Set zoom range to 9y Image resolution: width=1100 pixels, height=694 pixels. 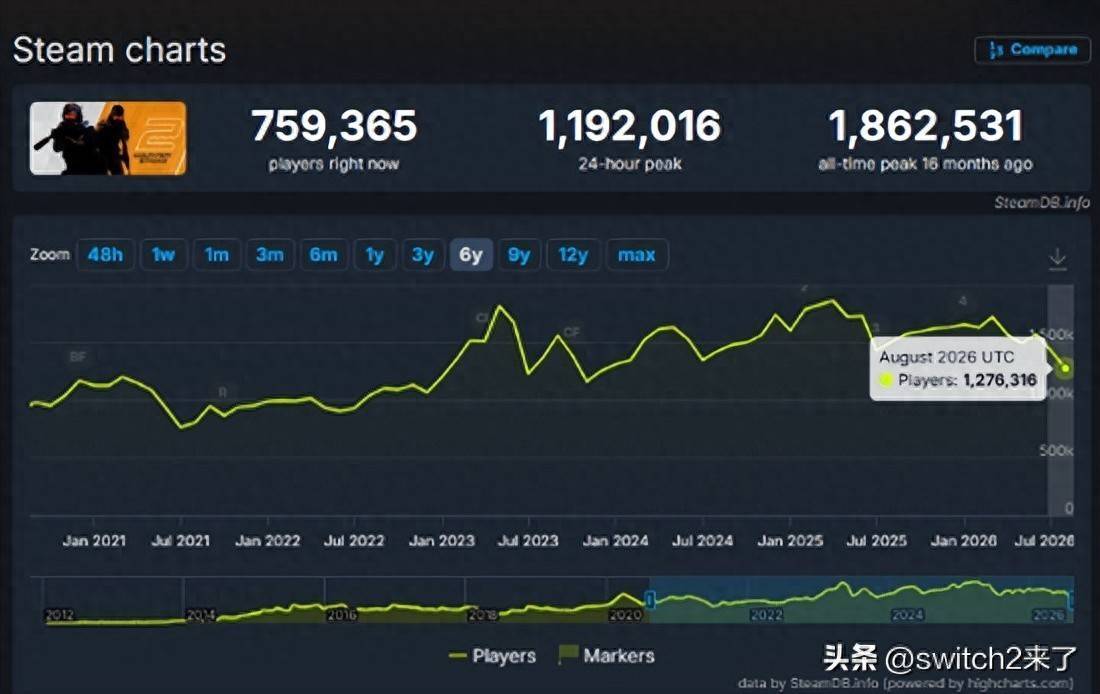coord(519,255)
